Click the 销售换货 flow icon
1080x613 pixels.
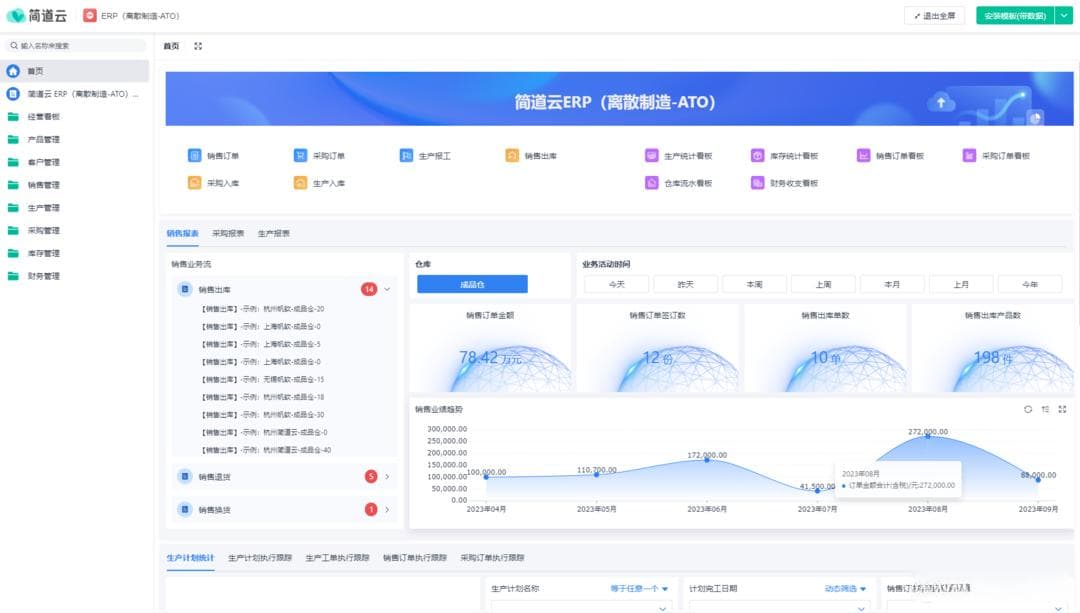[x=185, y=509]
